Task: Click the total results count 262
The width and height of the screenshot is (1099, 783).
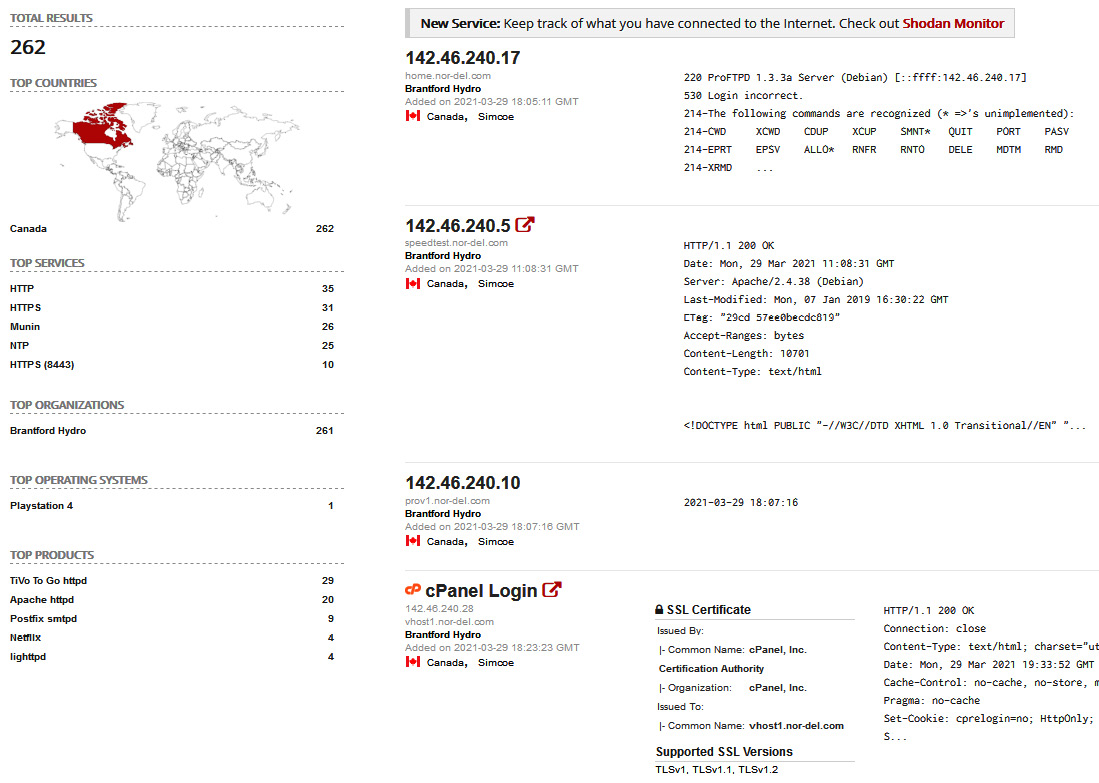Action: tap(28, 47)
